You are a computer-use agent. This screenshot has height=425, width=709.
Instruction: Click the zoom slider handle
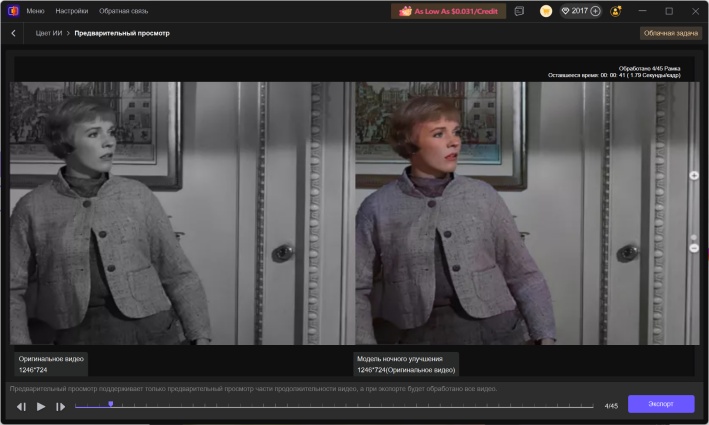[x=694, y=237]
